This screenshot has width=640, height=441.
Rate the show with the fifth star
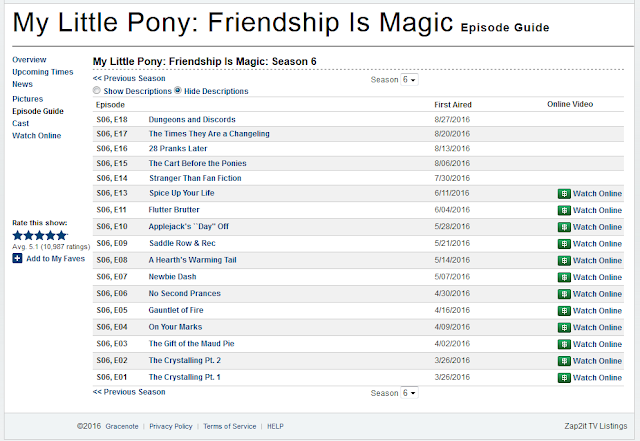tap(62, 235)
